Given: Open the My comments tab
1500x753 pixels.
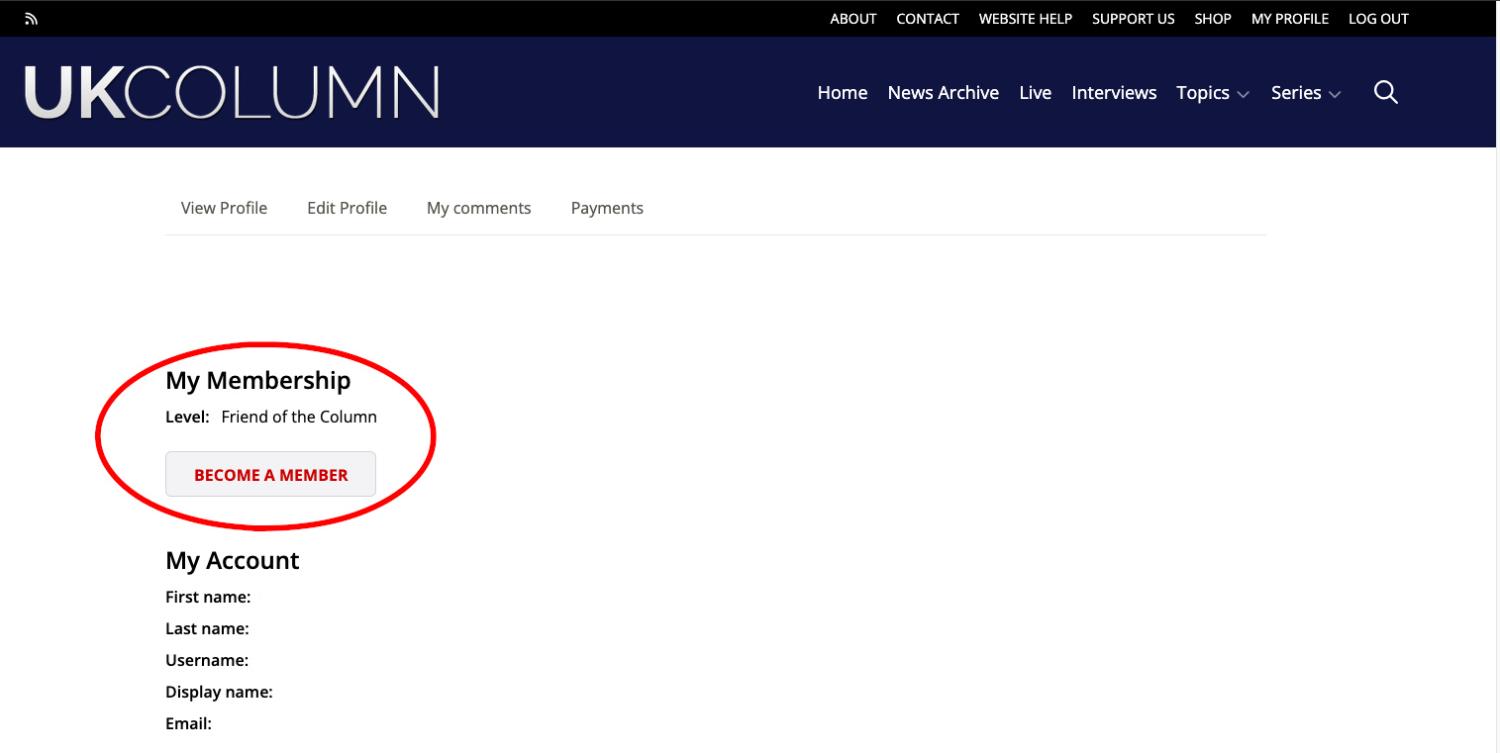Looking at the screenshot, I should click(x=479, y=208).
